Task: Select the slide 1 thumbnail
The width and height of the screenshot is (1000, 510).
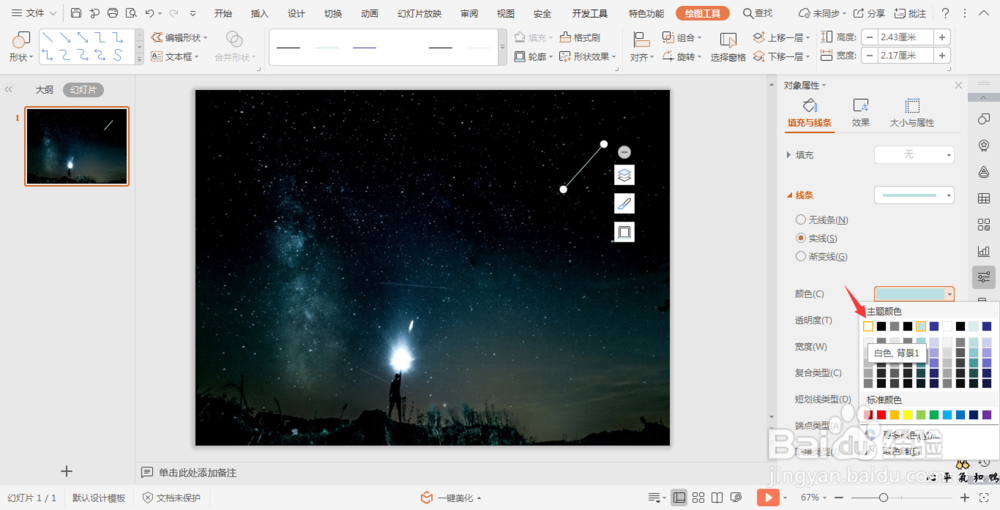Action: (x=77, y=146)
